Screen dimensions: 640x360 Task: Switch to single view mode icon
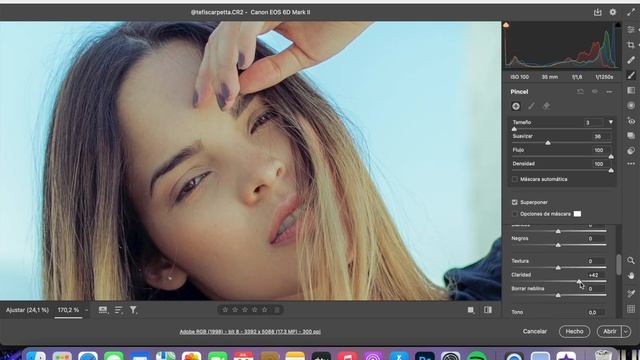pos(471,310)
